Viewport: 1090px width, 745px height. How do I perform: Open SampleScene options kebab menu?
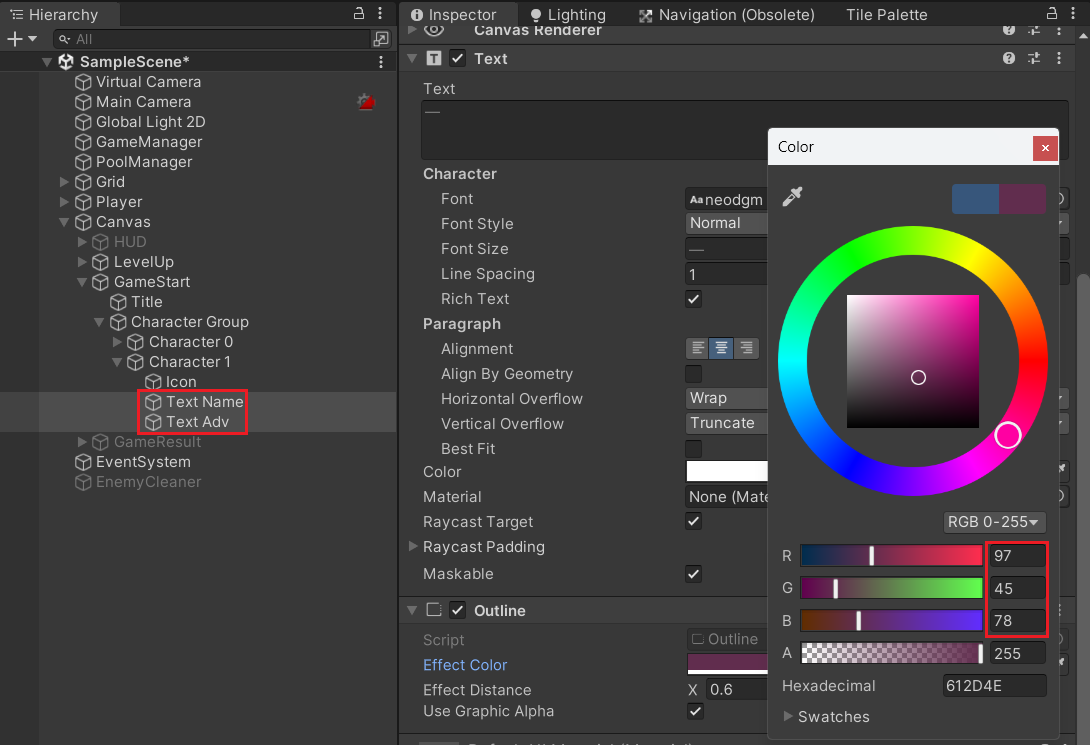[x=381, y=62]
